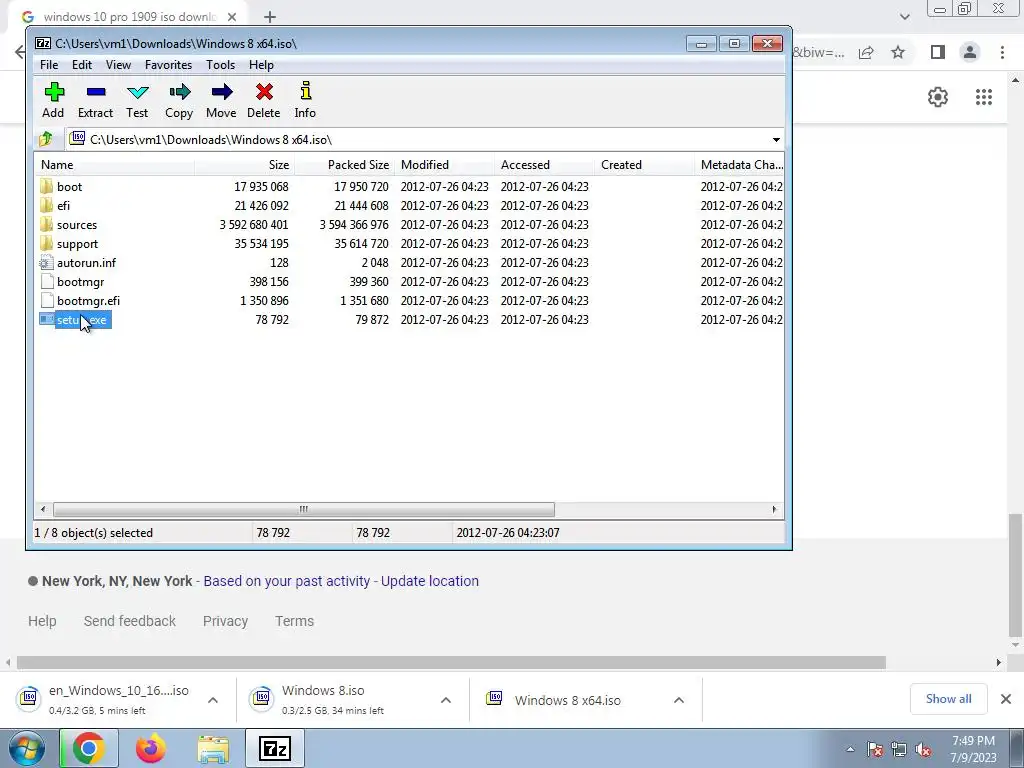Go up one folder level in 7-Zip
Screen dimensions: 1024x768
46,139
